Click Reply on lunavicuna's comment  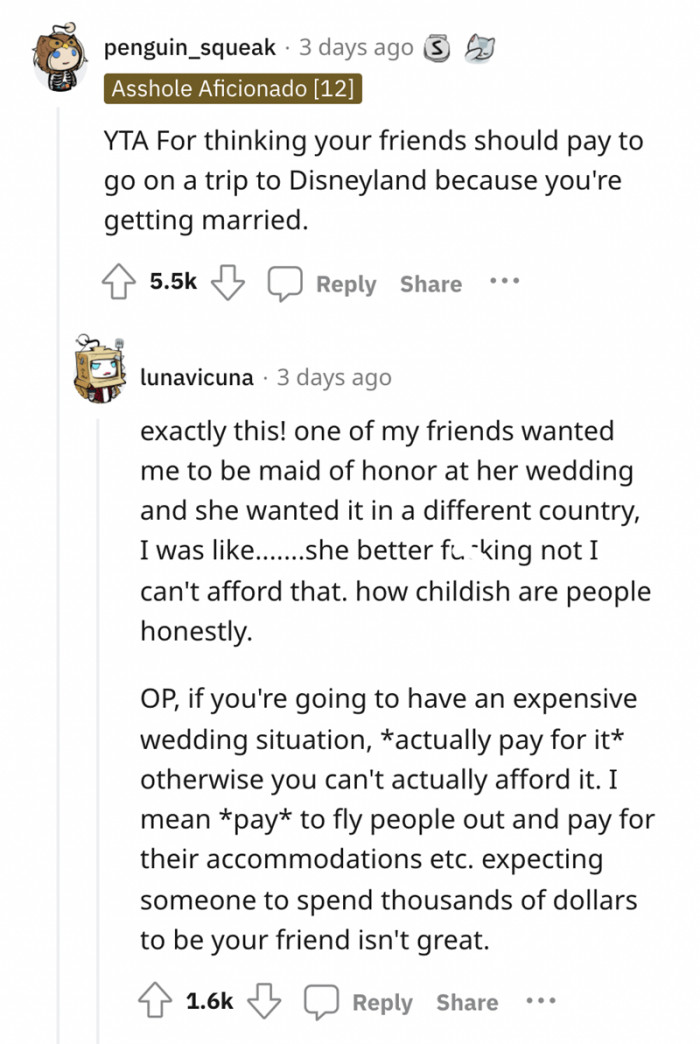384,1002
